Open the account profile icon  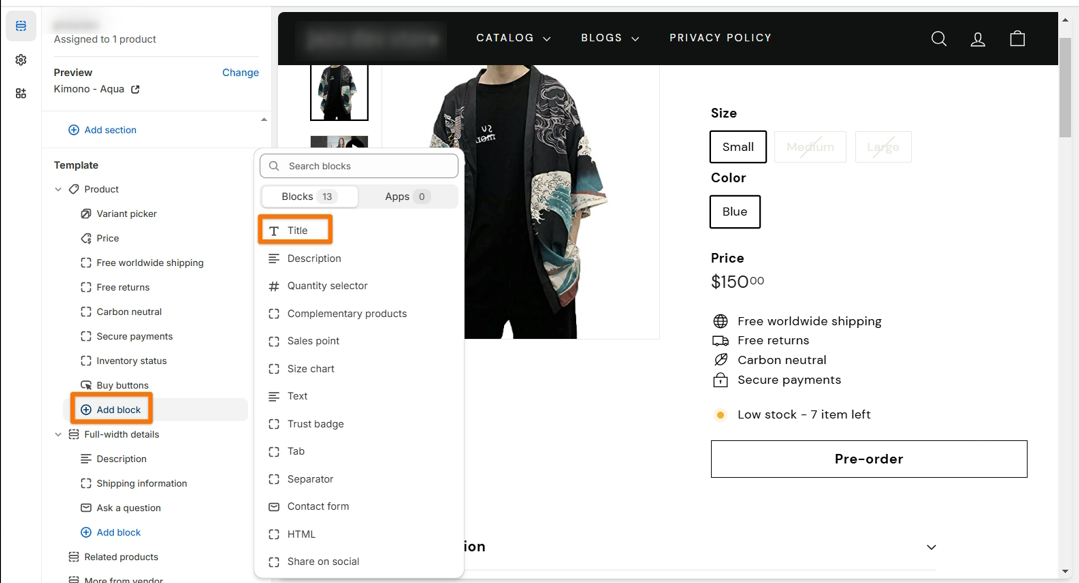point(978,39)
